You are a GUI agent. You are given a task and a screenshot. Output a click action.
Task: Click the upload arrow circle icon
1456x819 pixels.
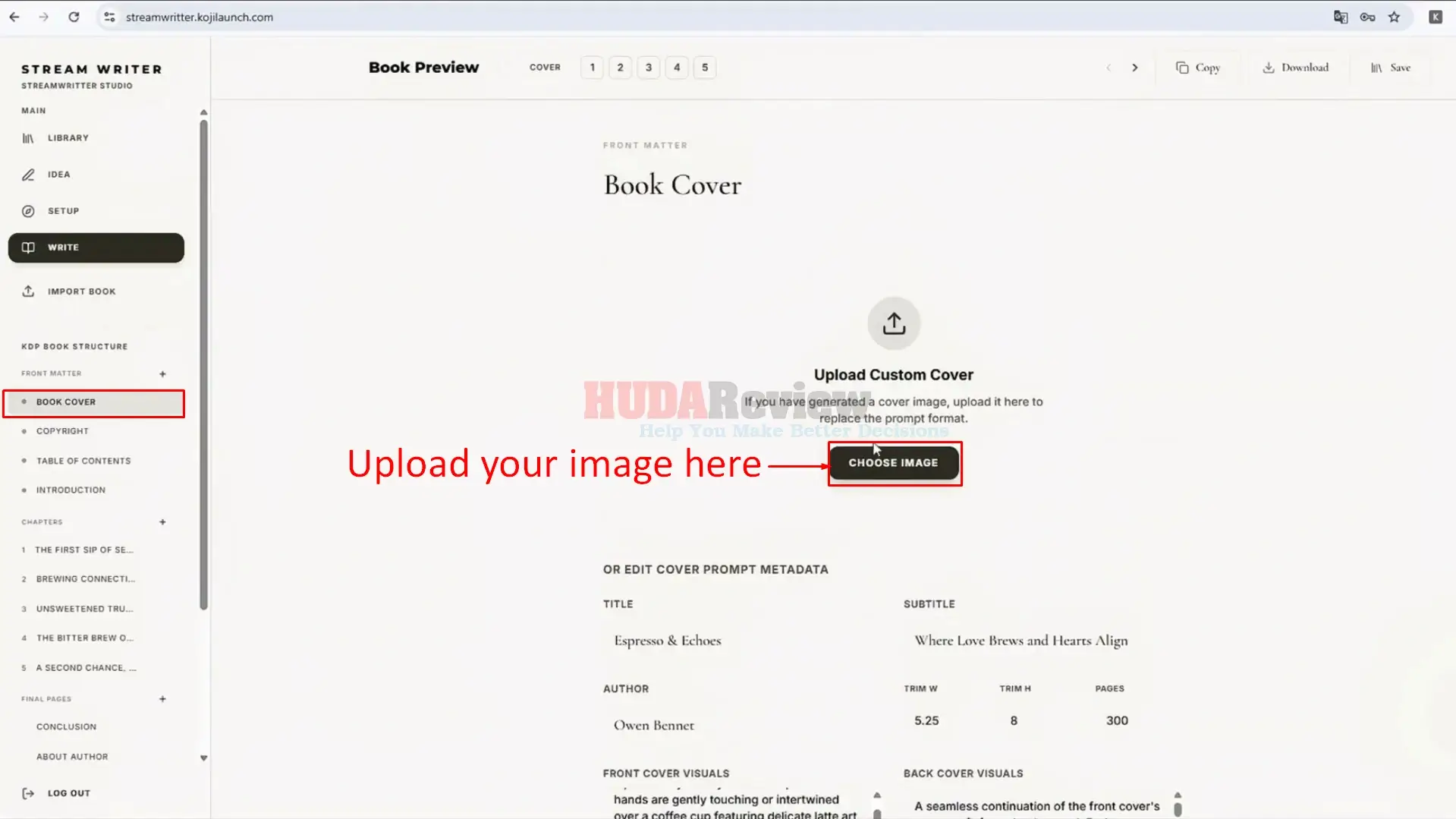tap(894, 323)
